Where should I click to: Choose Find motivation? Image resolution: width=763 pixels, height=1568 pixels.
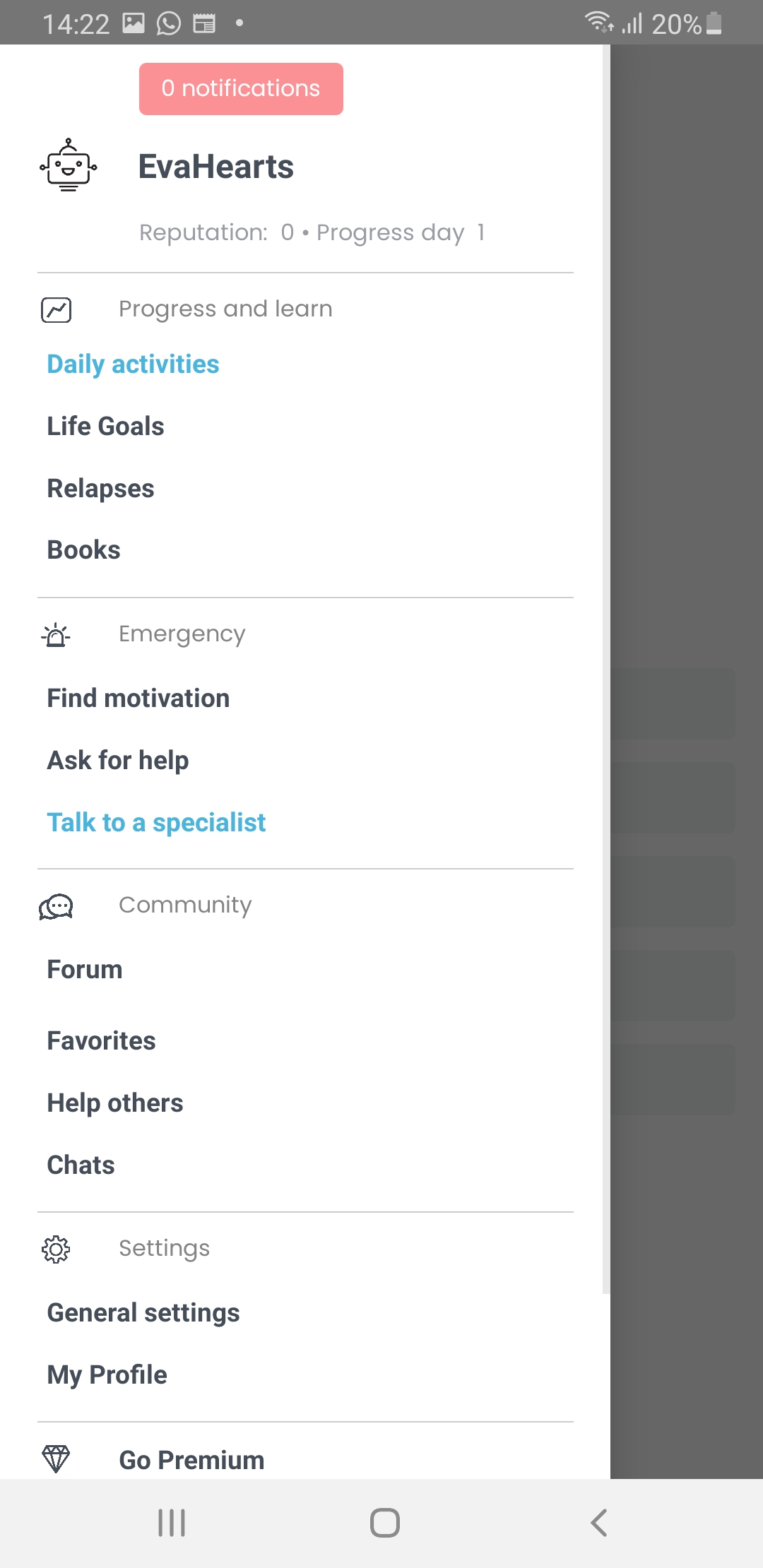click(x=138, y=699)
